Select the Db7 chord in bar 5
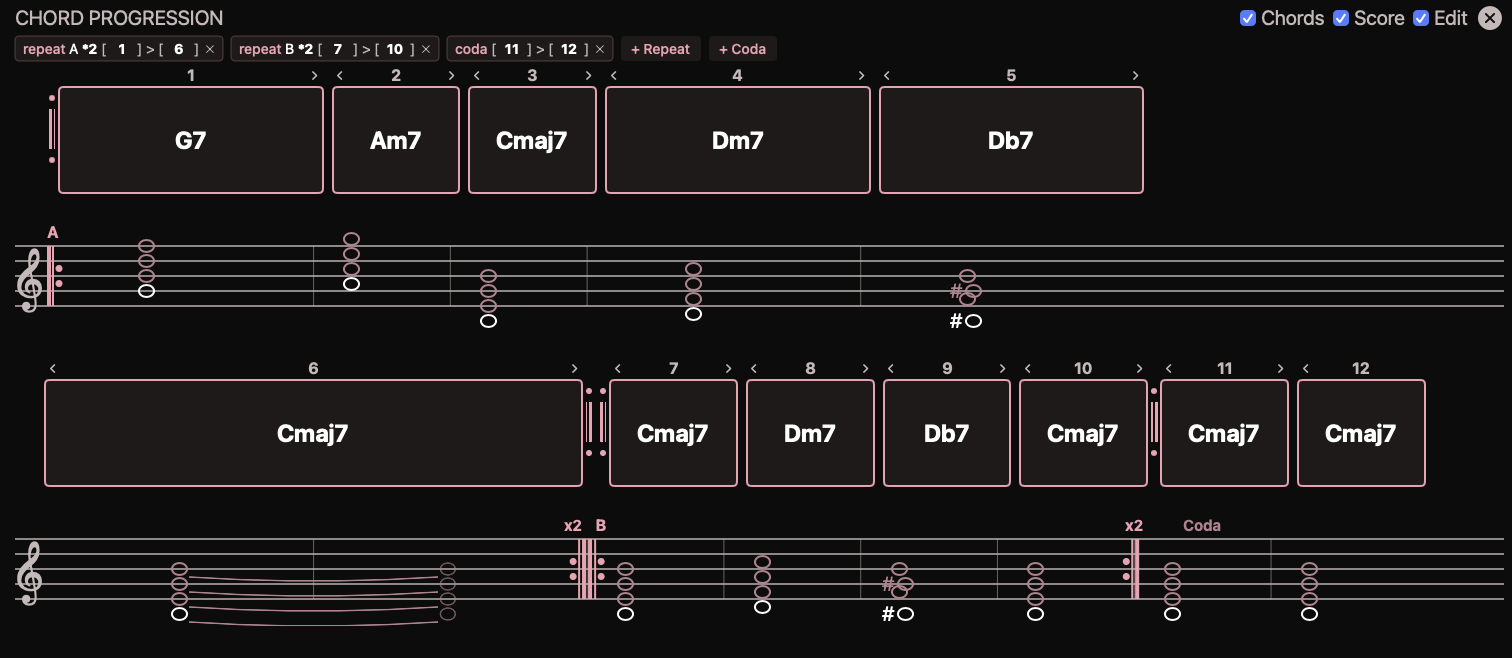The image size is (1512, 658). coord(1010,140)
